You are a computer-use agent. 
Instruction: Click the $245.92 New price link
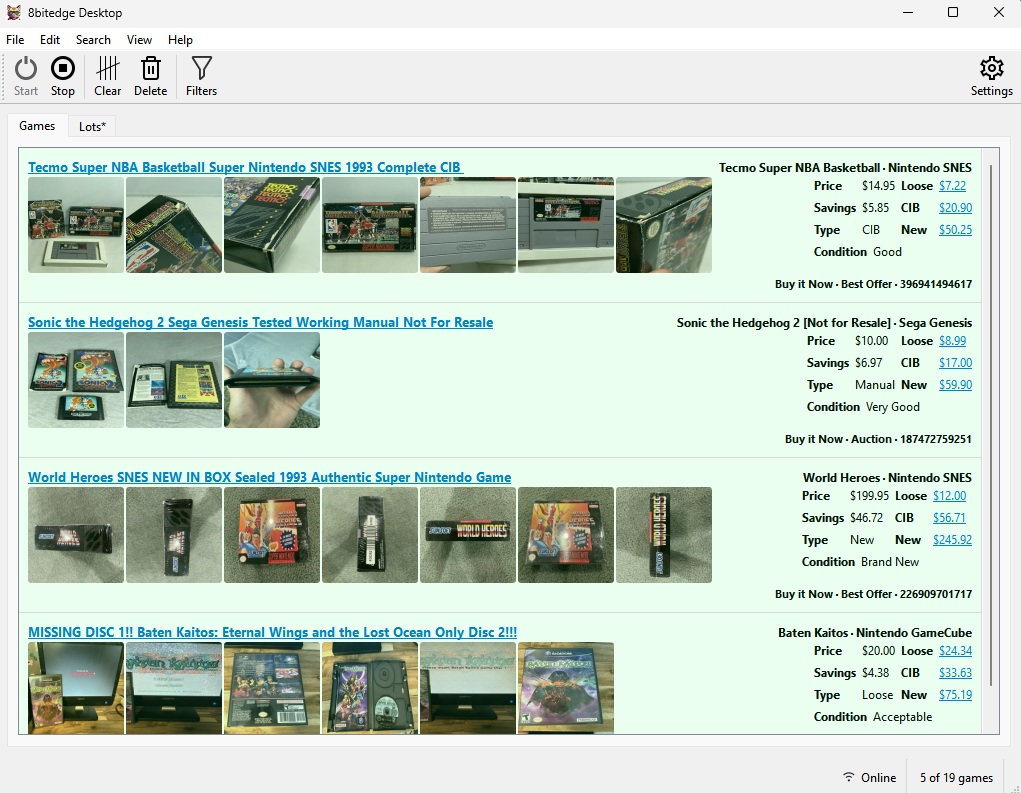[952, 540]
